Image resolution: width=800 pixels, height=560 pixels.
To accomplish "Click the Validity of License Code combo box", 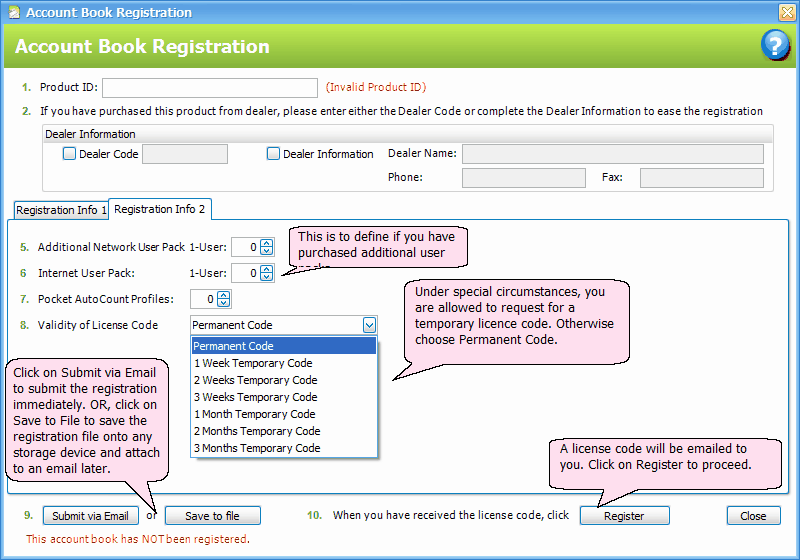I will tap(284, 325).
